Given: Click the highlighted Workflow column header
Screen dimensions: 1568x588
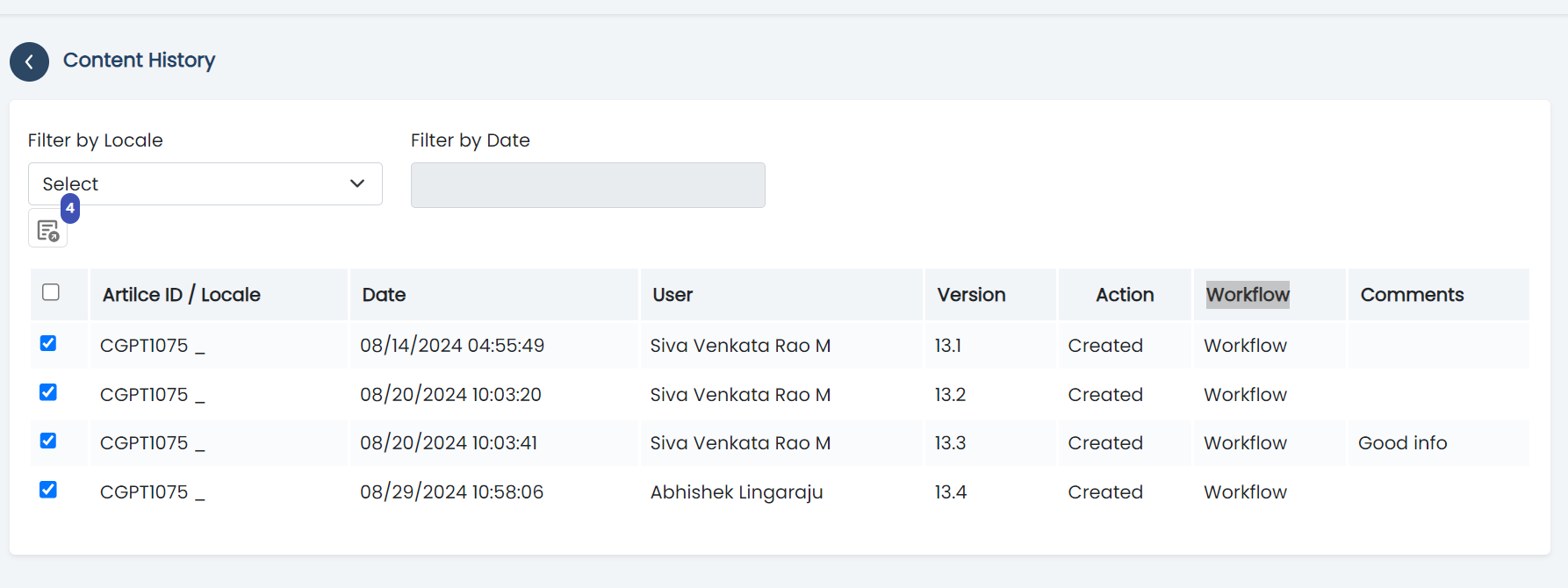Looking at the screenshot, I should 1248,295.
